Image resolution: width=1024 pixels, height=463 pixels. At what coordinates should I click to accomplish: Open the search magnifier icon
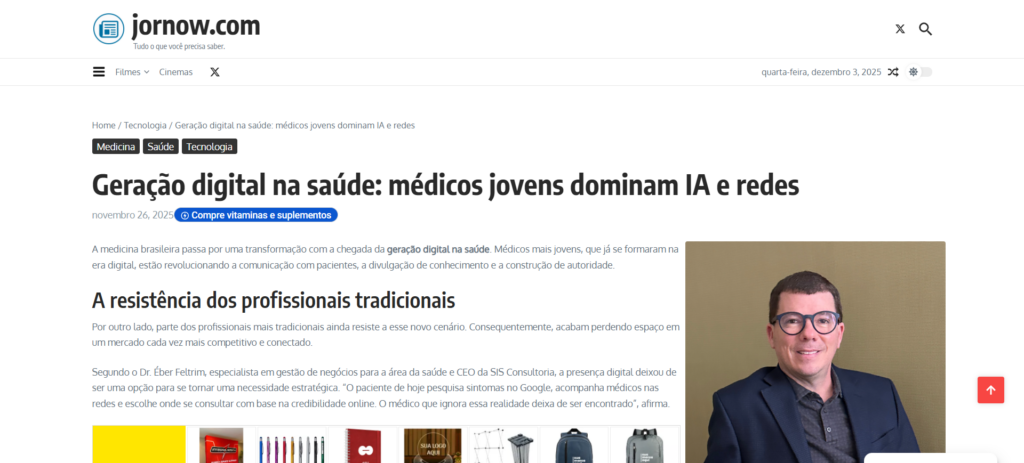pos(925,29)
